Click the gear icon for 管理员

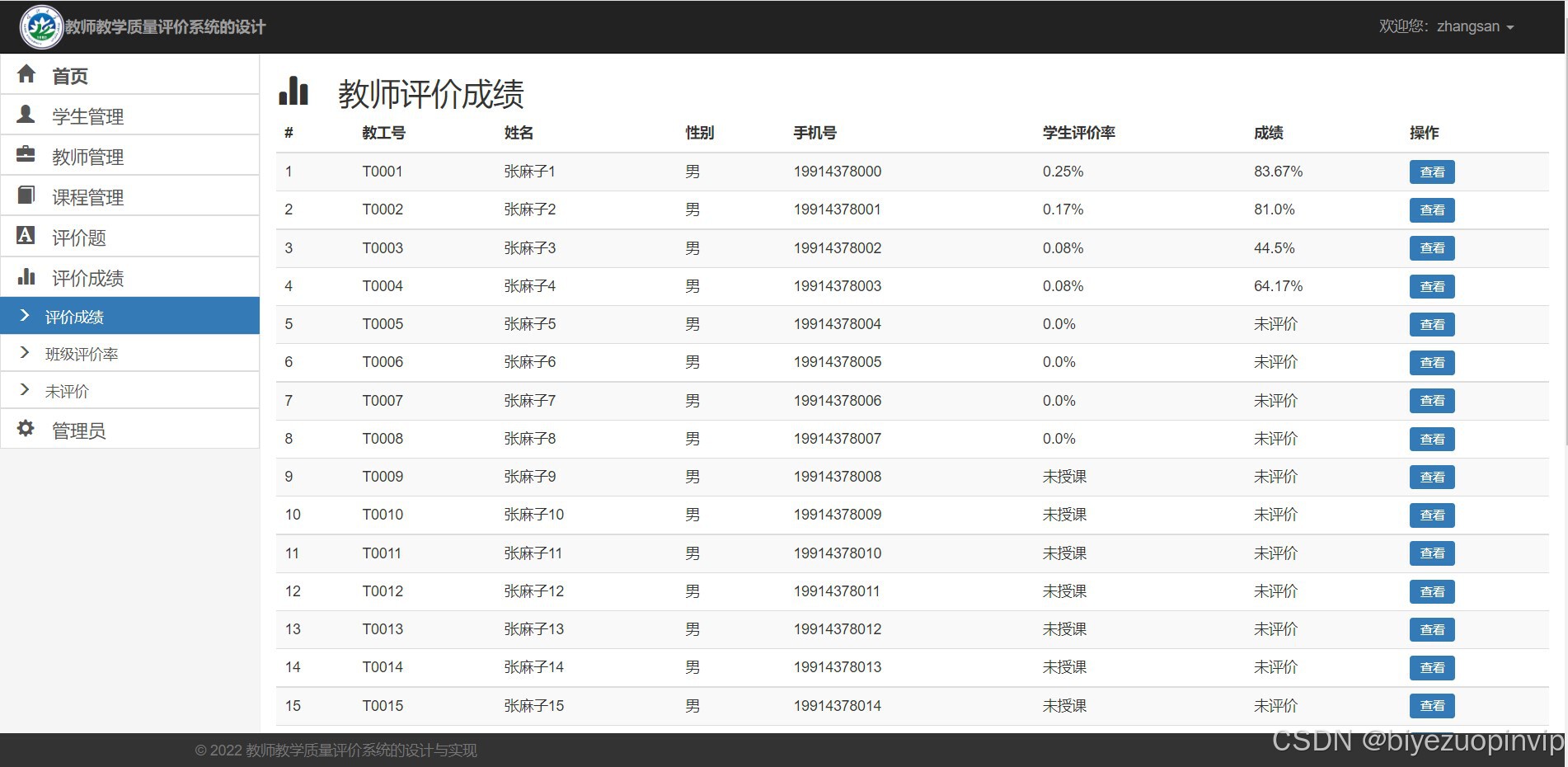(26, 429)
